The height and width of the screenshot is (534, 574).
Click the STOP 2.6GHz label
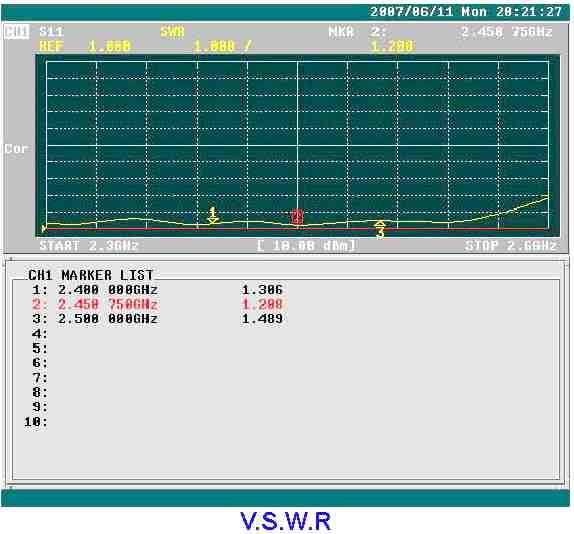pyautogui.click(x=511, y=246)
